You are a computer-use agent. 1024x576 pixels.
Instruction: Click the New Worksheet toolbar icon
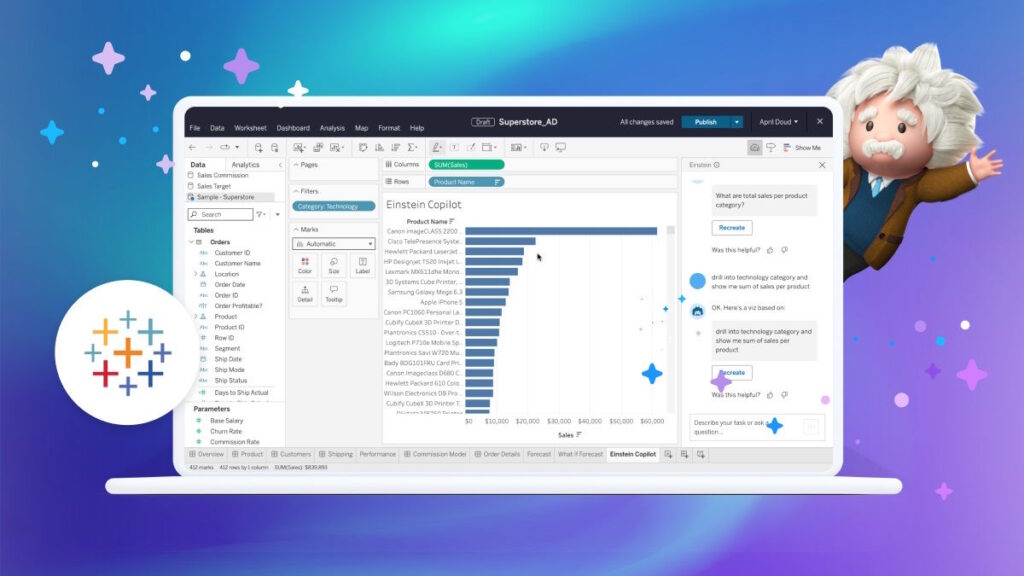point(299,148)
